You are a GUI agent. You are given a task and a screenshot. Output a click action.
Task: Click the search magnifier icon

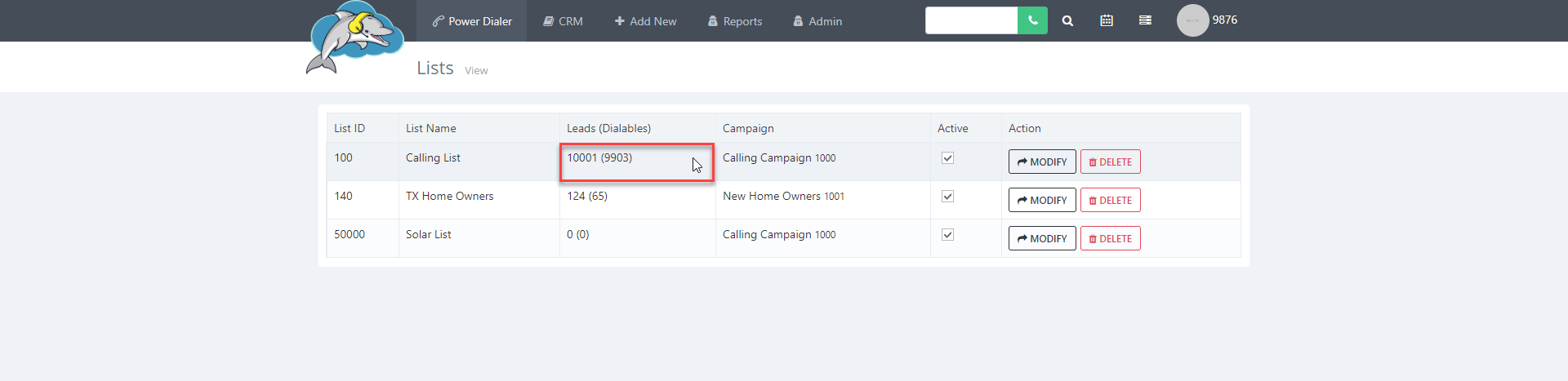[x=1067, y=21]
